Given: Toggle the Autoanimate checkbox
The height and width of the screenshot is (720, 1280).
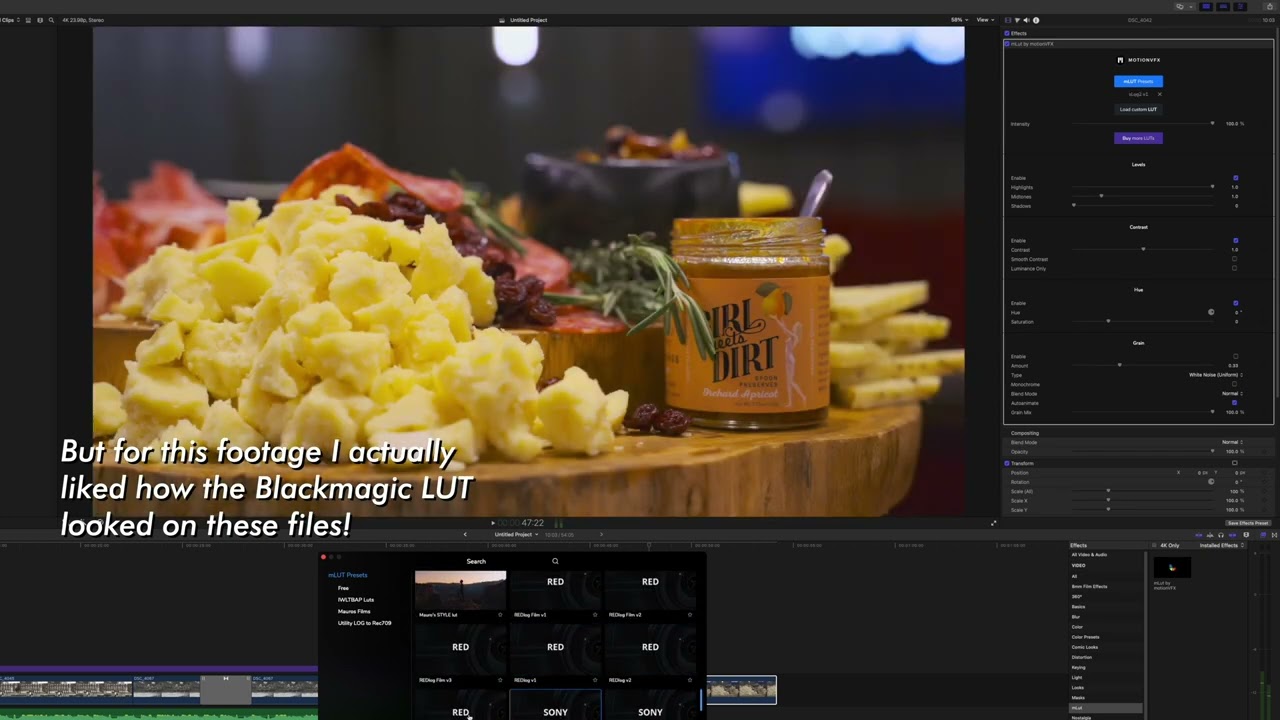Looking at the screenshot, I should pos(1235,403).
